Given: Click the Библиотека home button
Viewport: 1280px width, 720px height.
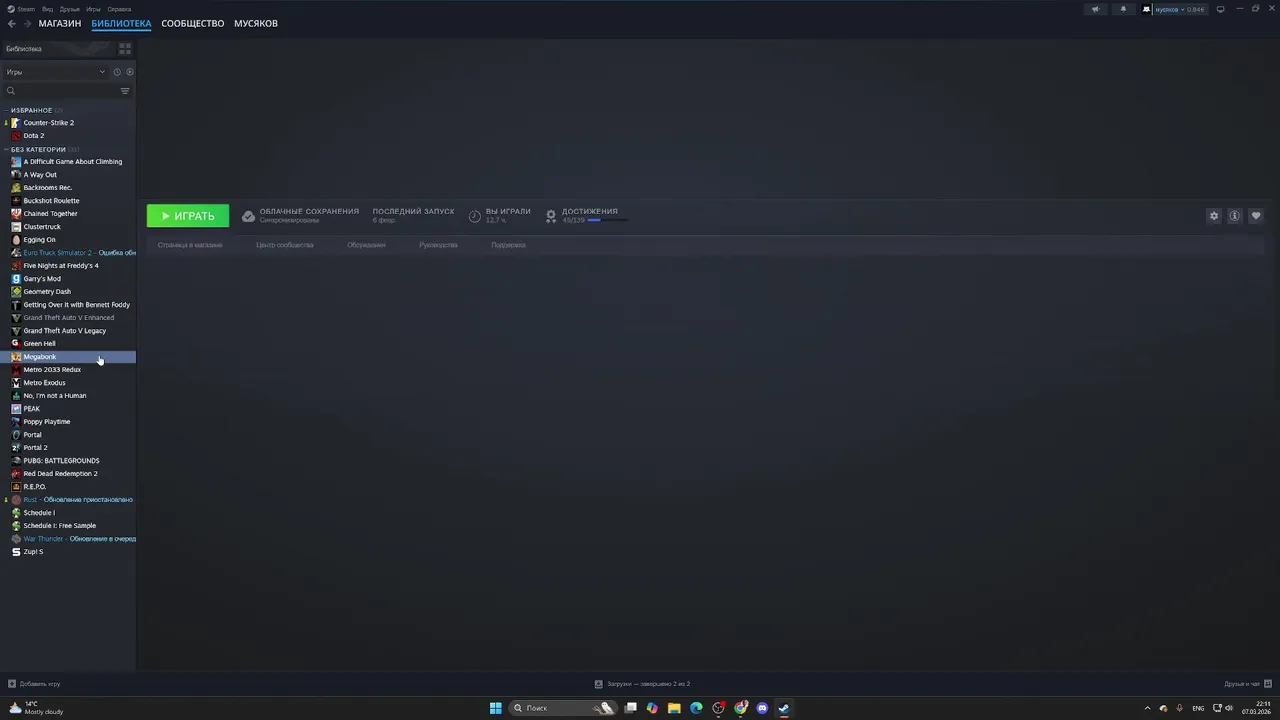Looking at the screenshot, I should click(58, 48).
